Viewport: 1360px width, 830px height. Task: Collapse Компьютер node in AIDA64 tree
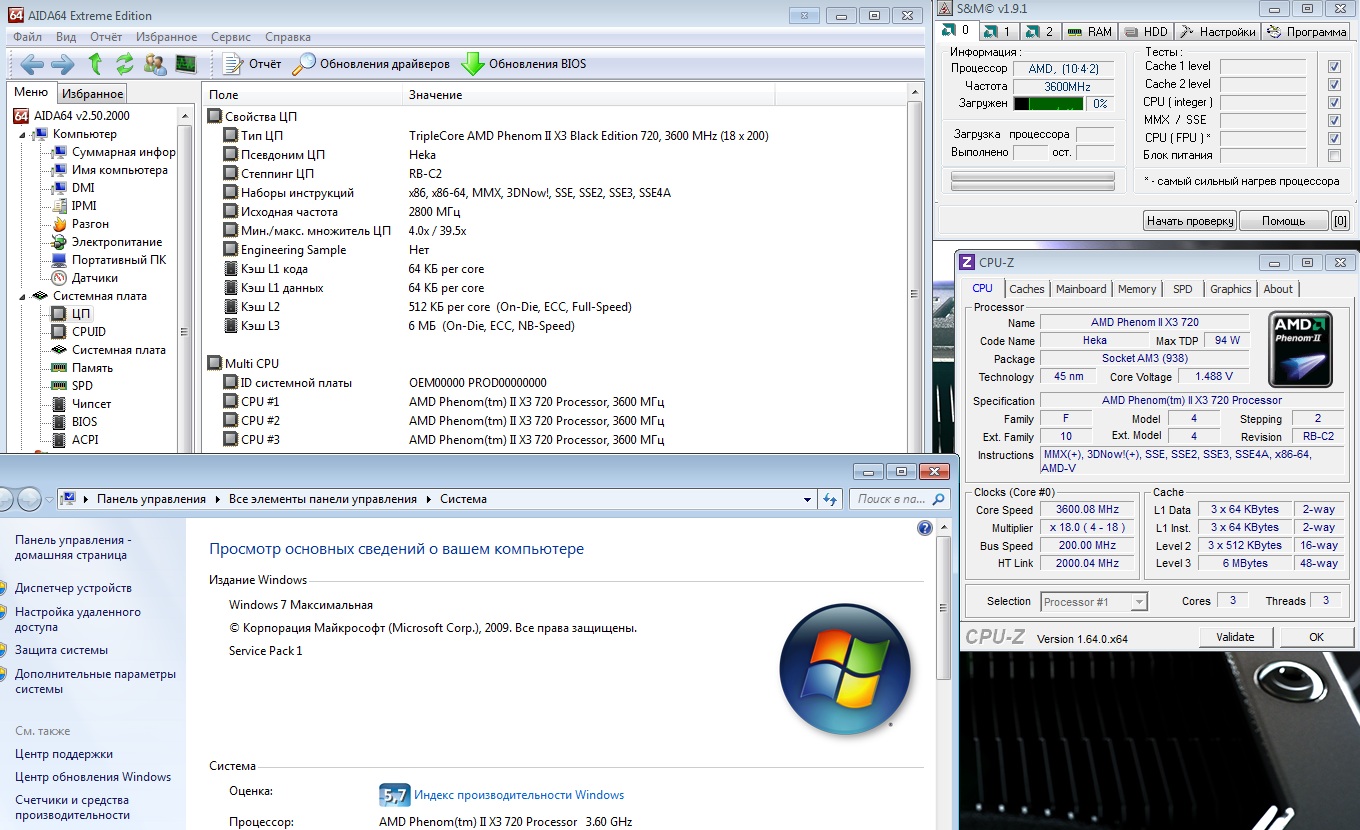click(23, 134)
